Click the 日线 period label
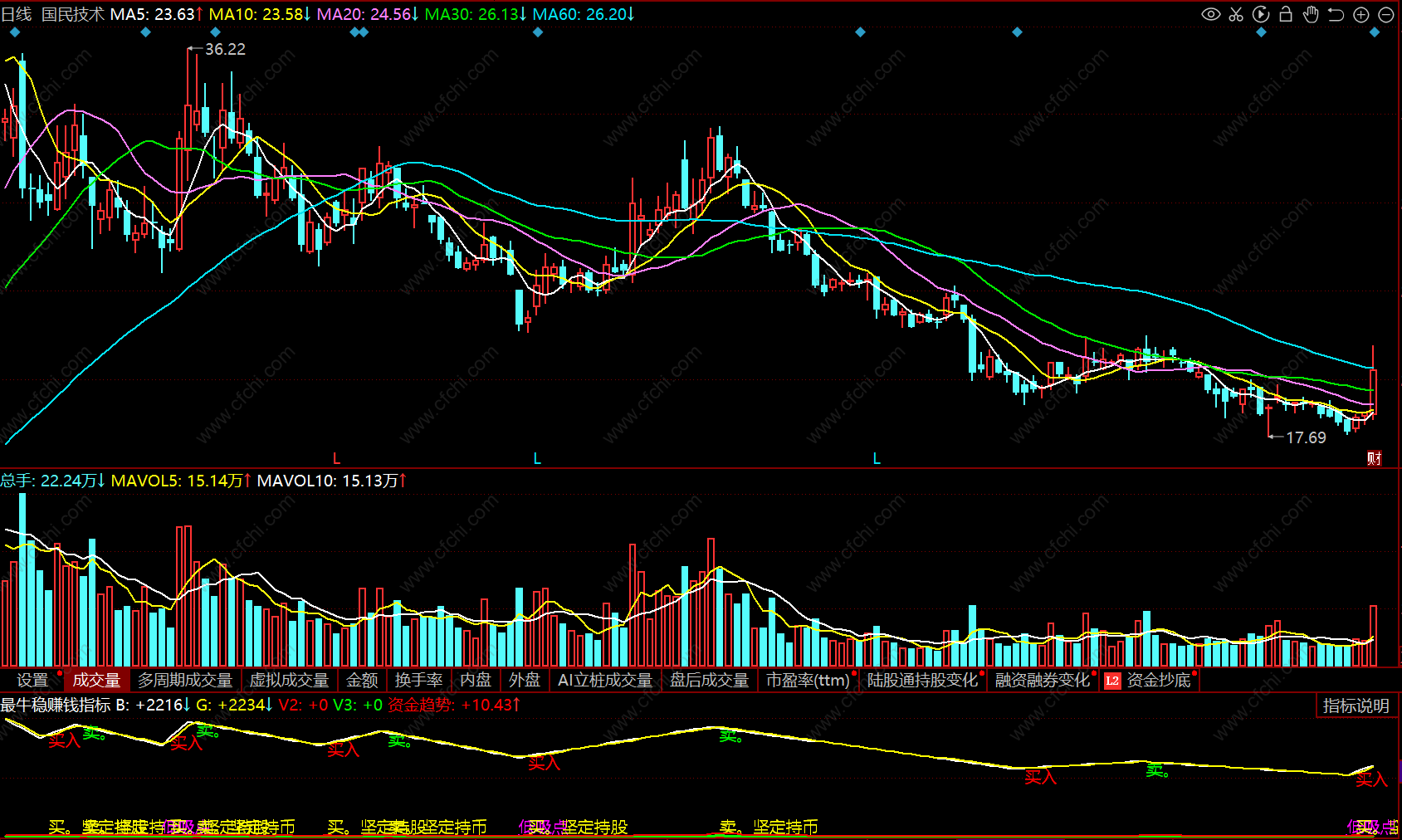Image resolution: width=1402 pixels, height=840 pixels. pyautogui.click(x=17, y=14)
